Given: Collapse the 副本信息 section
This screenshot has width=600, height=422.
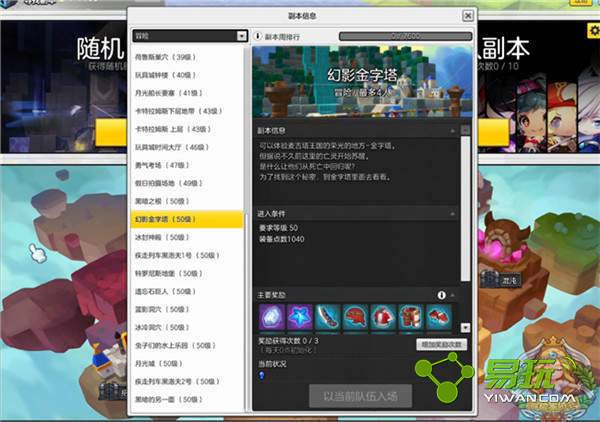Looking at the screenshot, I should [x=453, y=131].
